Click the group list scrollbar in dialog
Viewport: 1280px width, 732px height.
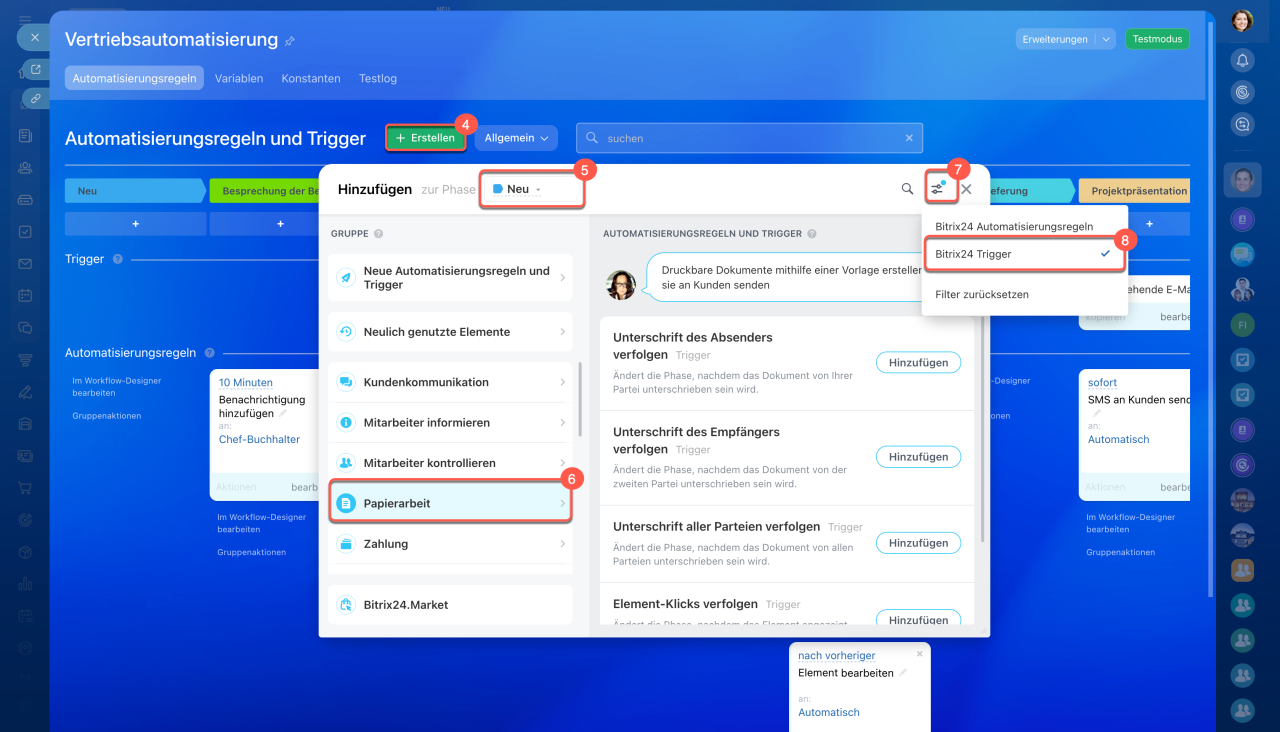580,400
